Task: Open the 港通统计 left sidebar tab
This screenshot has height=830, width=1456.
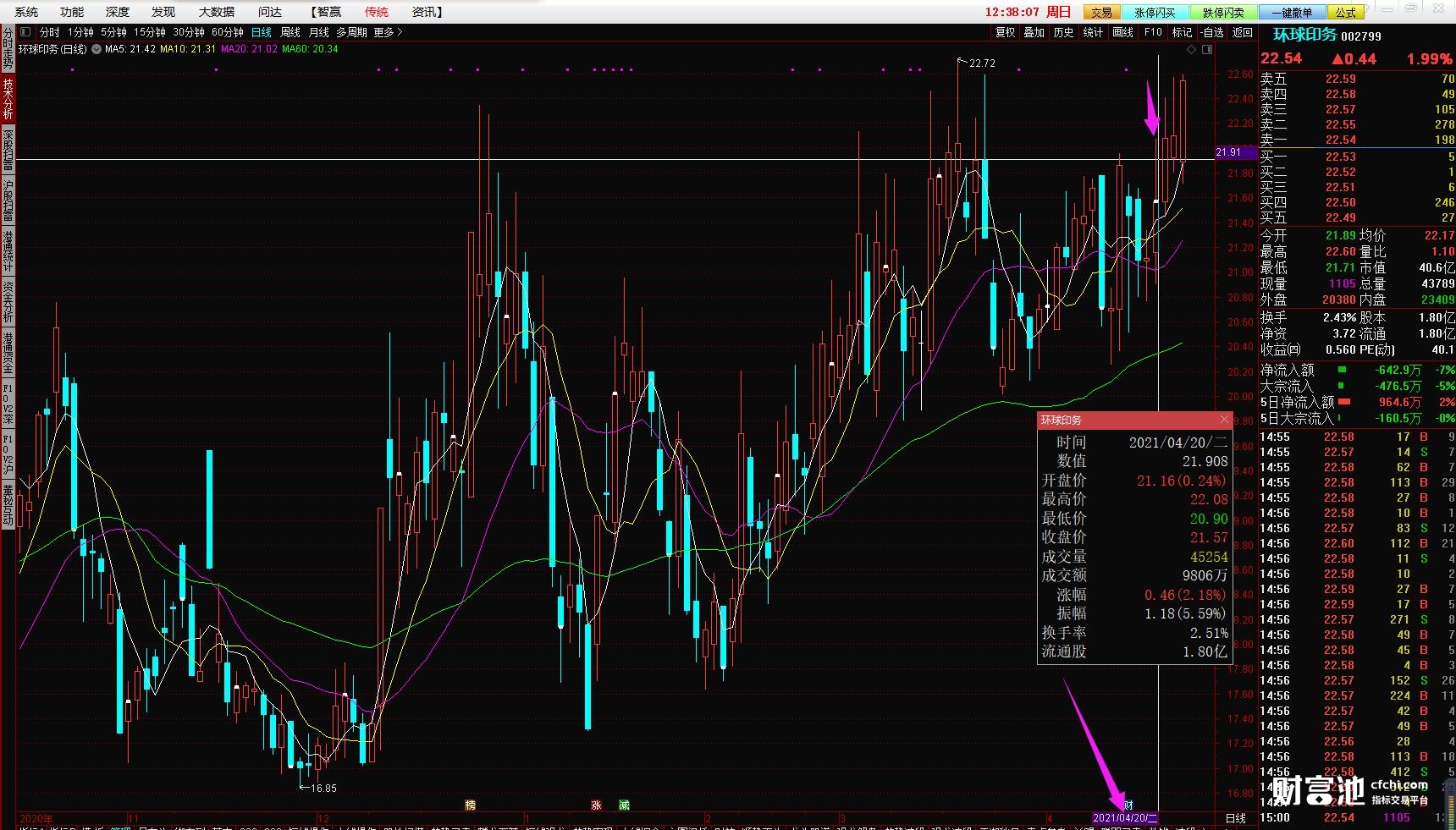Action: pos(8,250)
